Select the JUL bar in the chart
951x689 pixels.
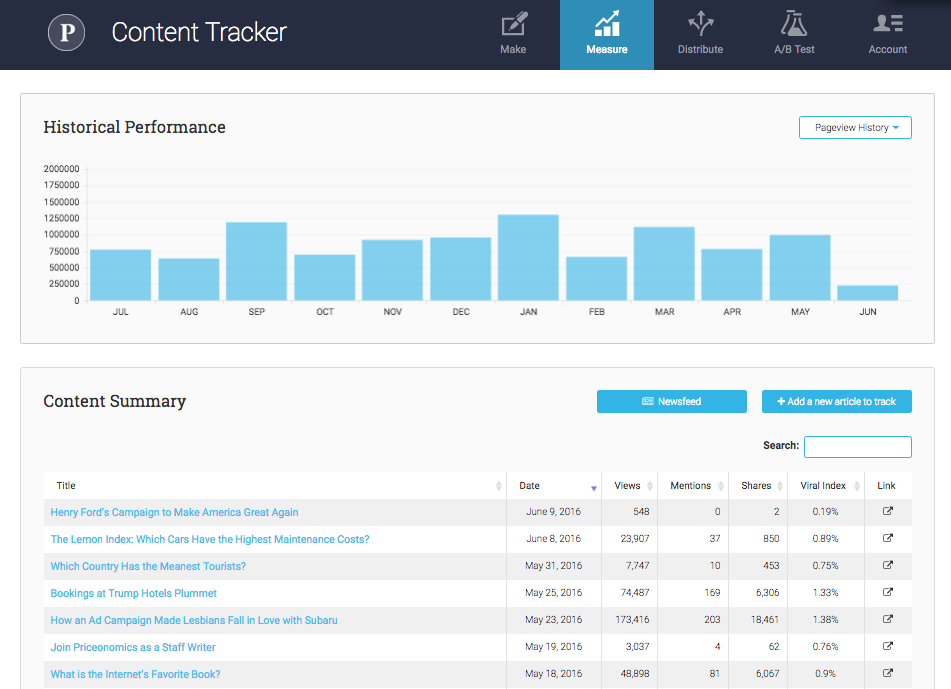[x=121, y=276]
